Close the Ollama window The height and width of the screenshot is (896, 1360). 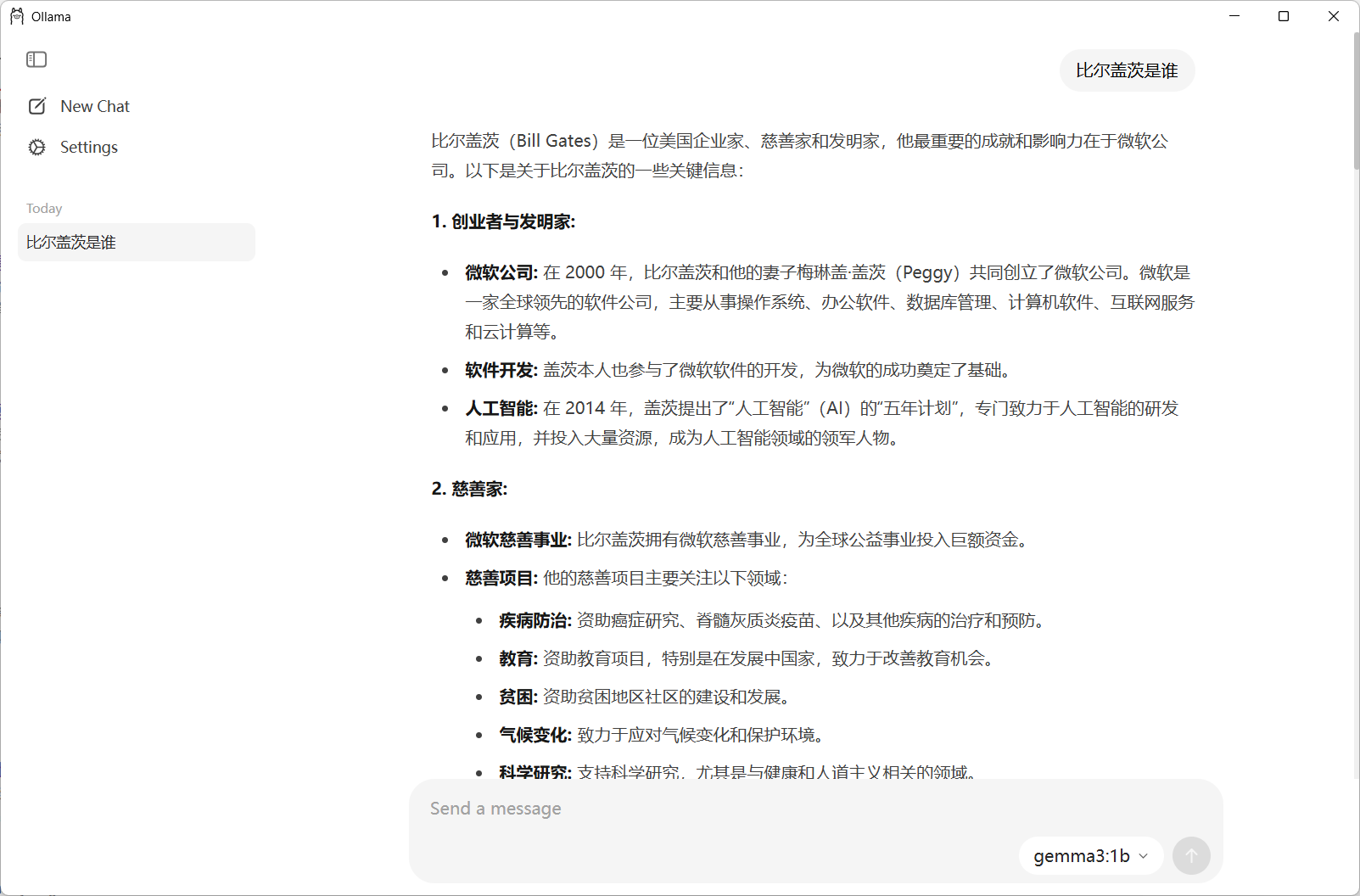click(1333, 16)
